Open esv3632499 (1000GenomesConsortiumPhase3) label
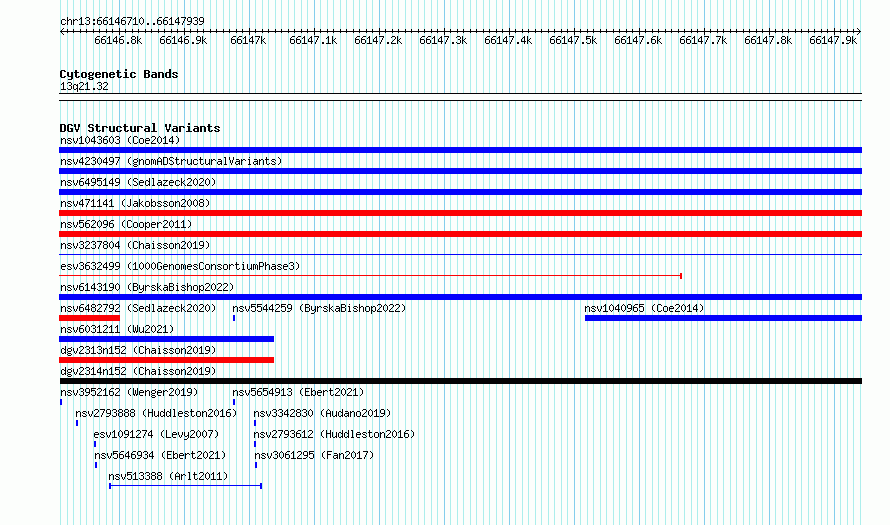Viewport: 890px width, 525px height. pos(180,266)
